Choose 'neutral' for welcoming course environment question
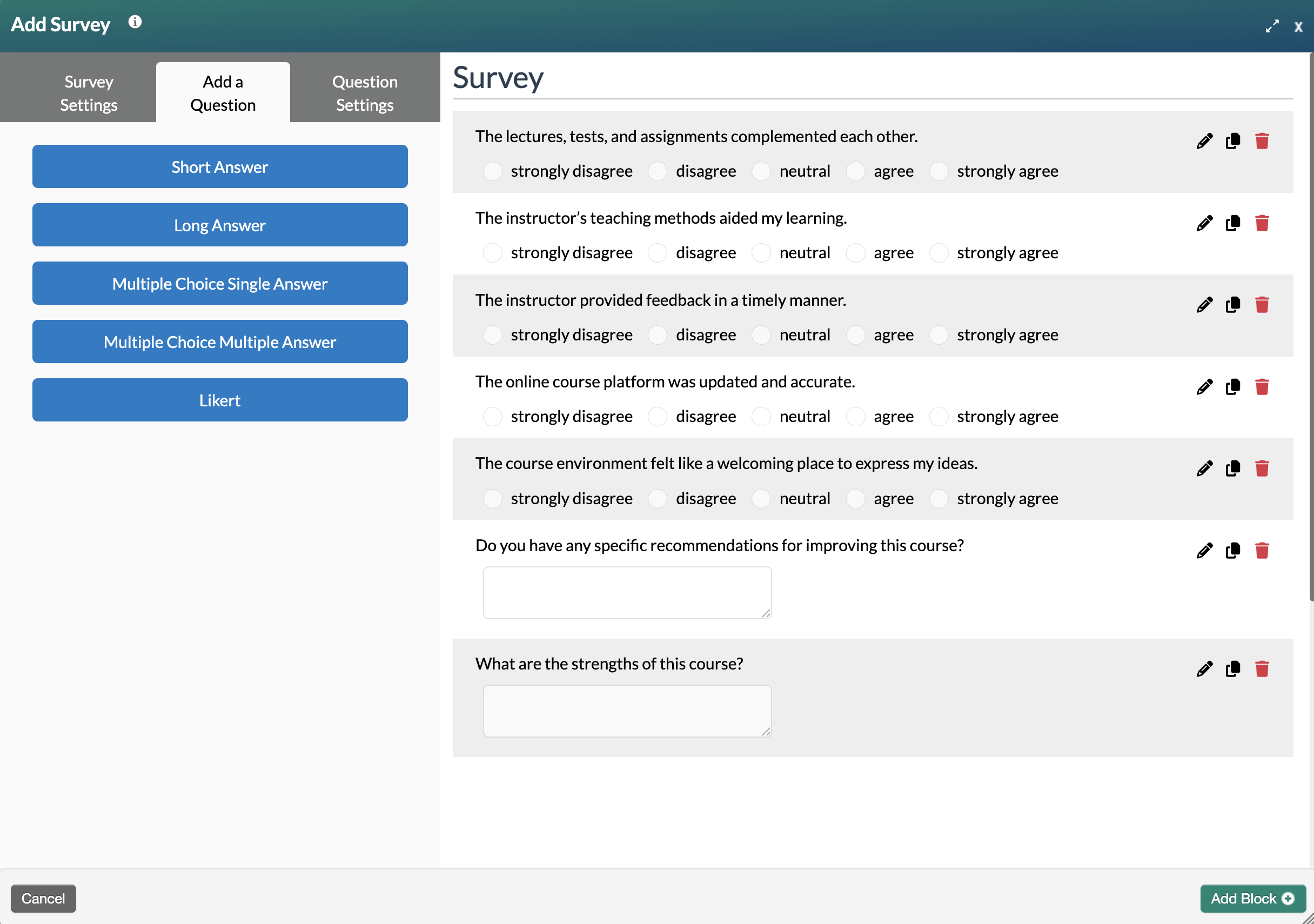 [761, 498]
